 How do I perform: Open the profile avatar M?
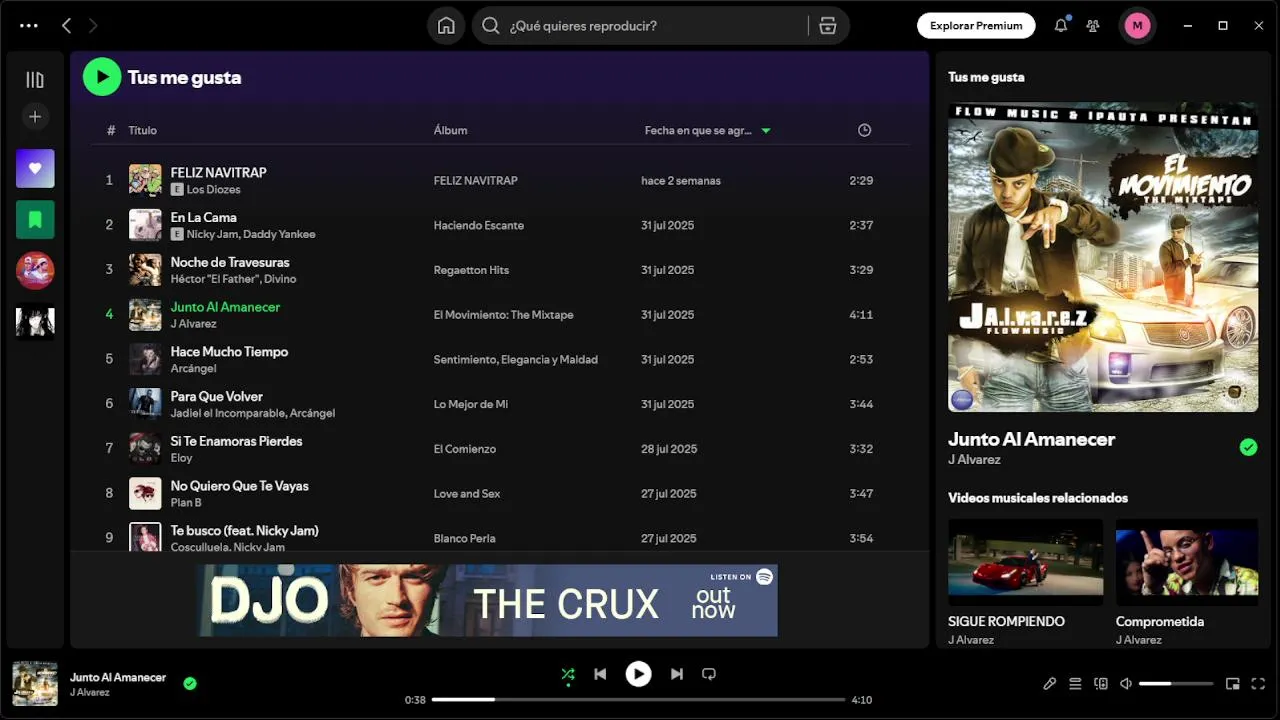[1137, 26]
